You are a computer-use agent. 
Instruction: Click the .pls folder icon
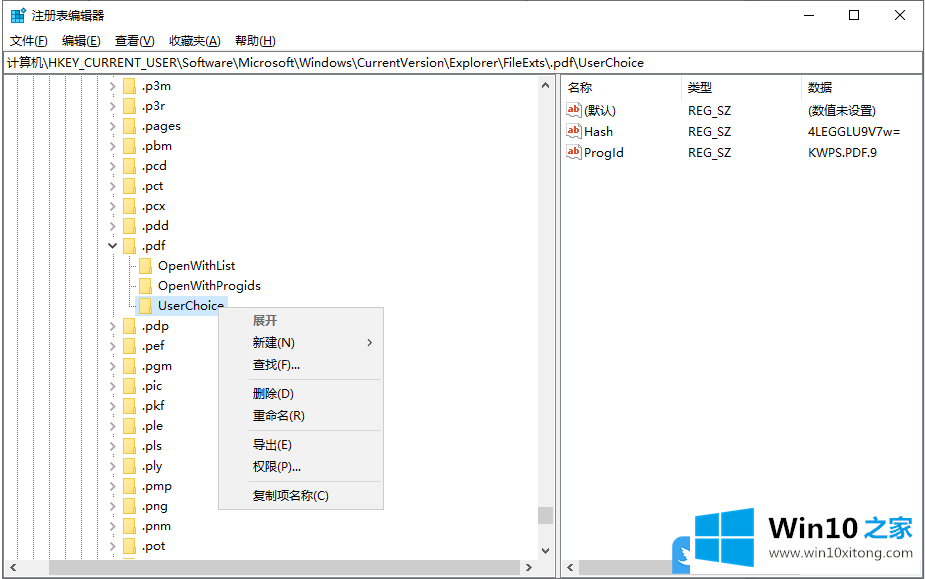point(129,446)
